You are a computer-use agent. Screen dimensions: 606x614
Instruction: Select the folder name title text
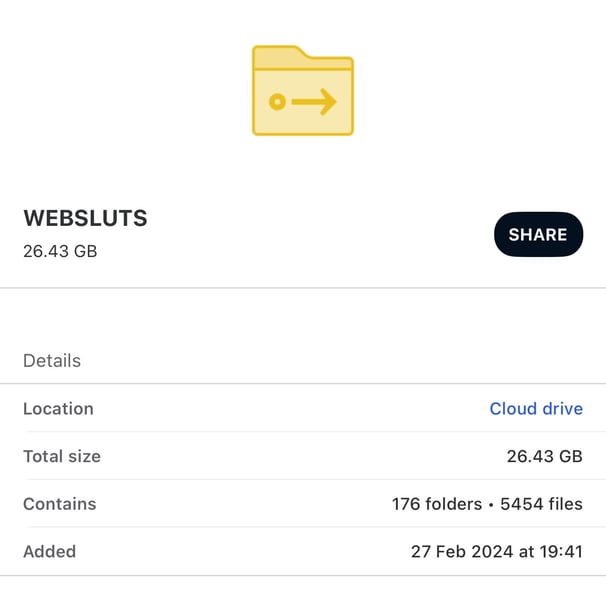[85, 219]
